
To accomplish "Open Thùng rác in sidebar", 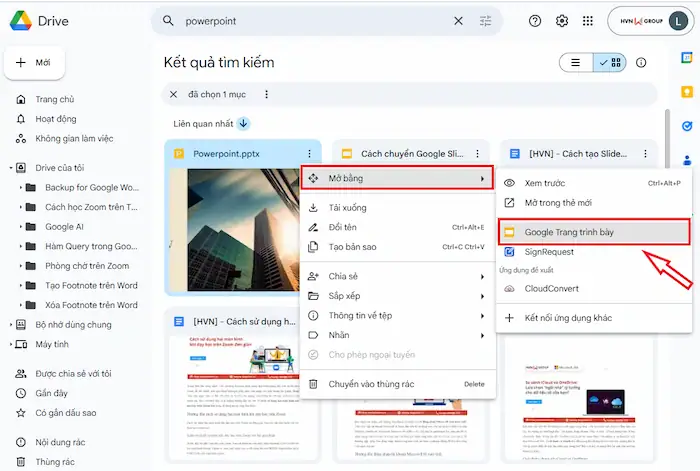I will click(55, 462).
